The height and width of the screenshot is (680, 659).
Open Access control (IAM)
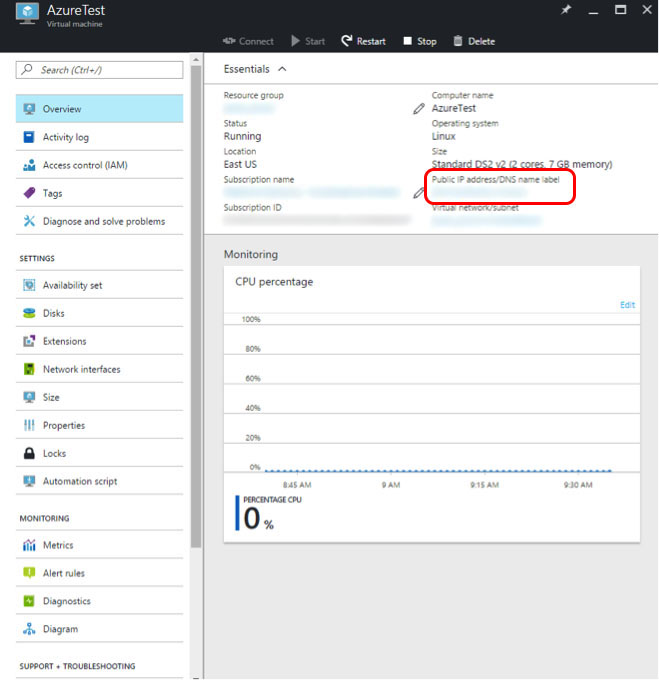[99, 165]
